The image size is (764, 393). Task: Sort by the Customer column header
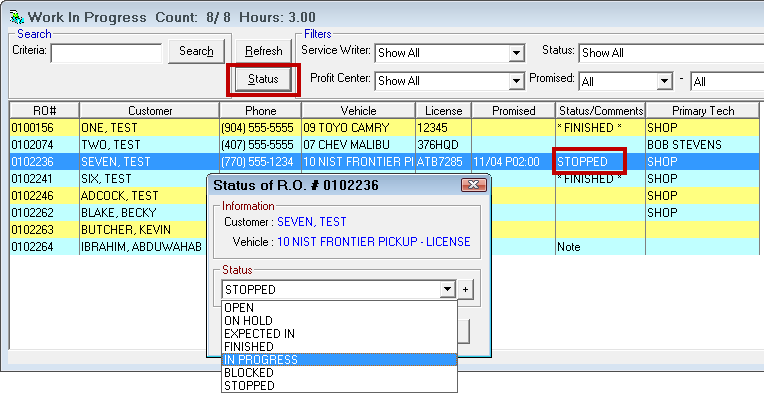coord(150,111)
